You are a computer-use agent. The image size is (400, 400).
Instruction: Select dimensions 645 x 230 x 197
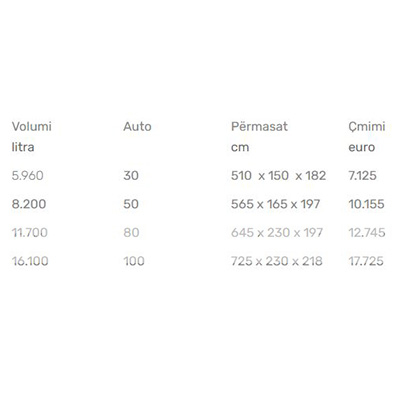coord(277,232)
